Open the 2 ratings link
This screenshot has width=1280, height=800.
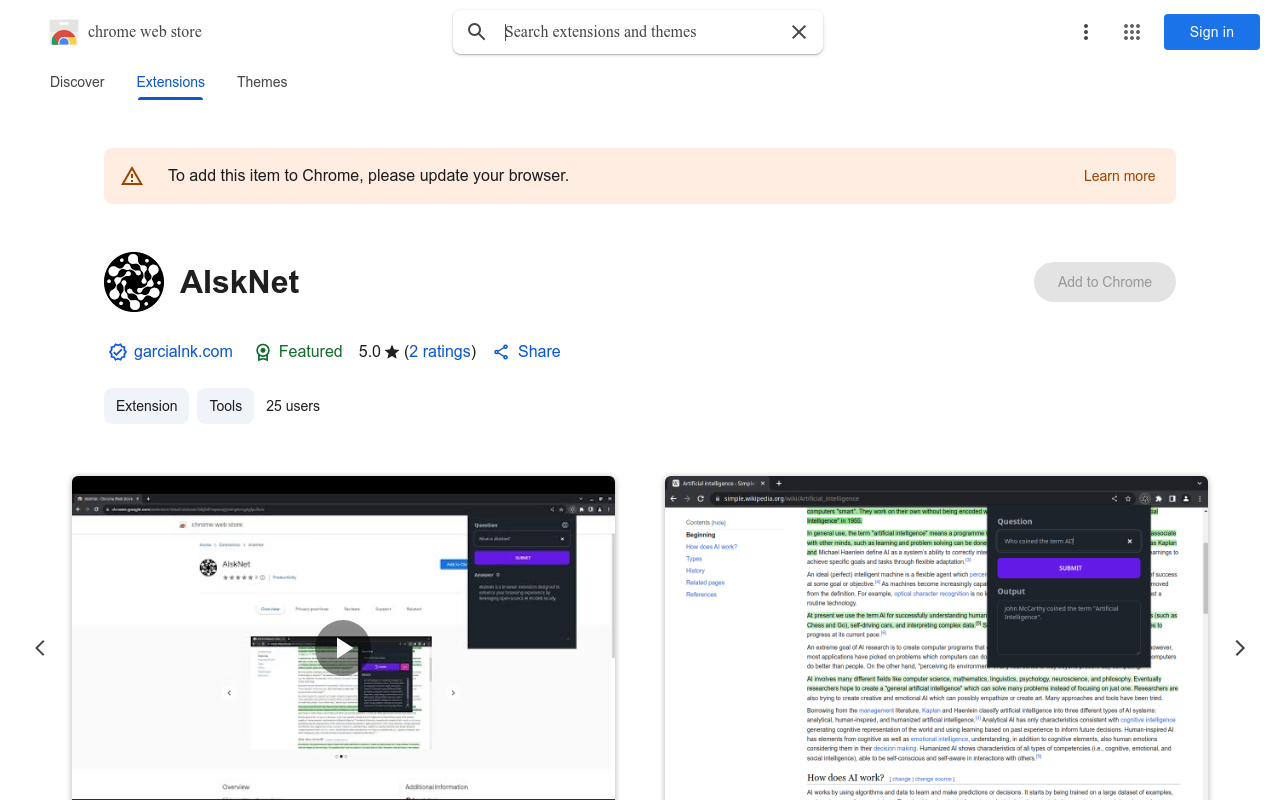[440, 352]
